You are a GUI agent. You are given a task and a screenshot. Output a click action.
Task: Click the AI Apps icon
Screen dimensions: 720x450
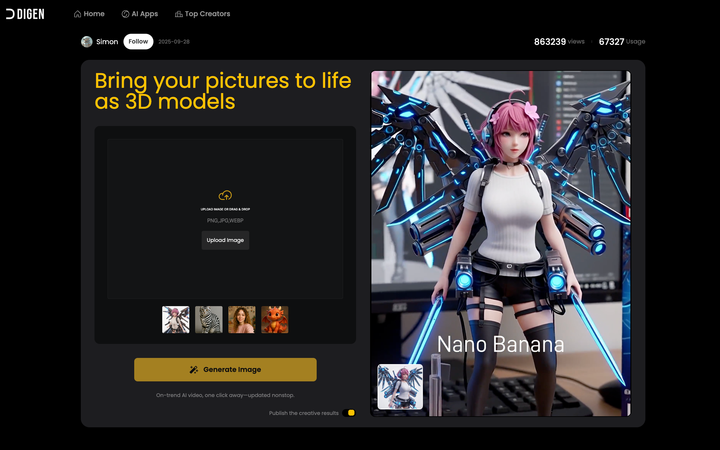coord(125,14)
